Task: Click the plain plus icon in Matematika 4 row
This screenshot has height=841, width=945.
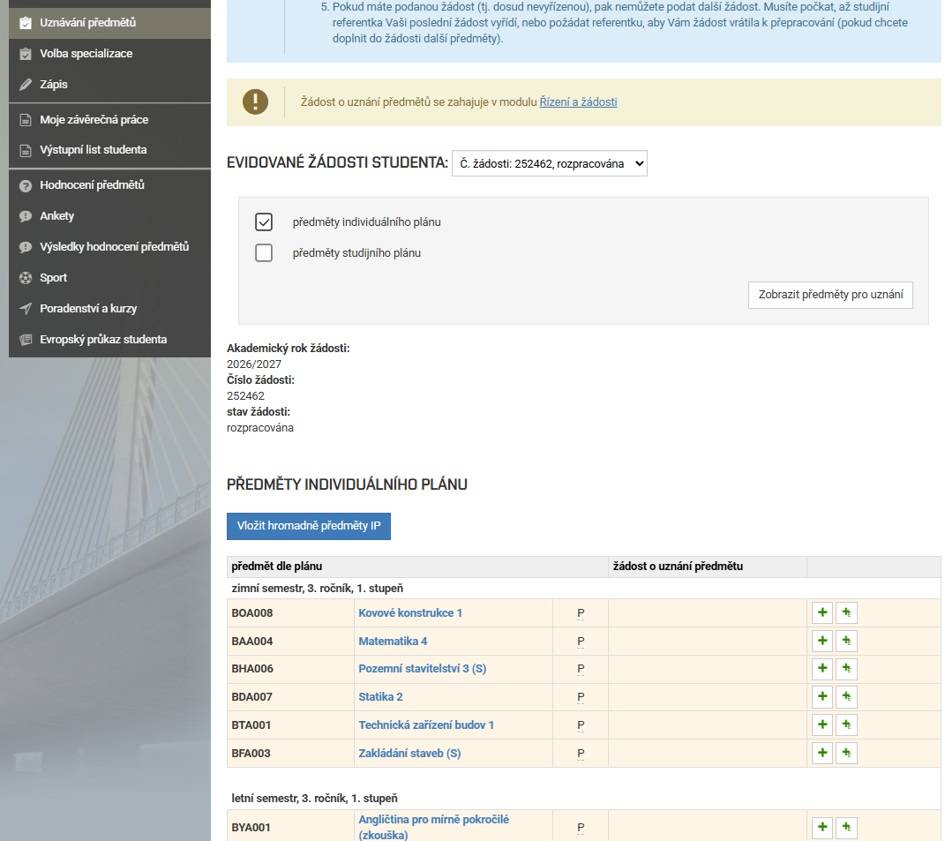Action: (x=822, y=641)
